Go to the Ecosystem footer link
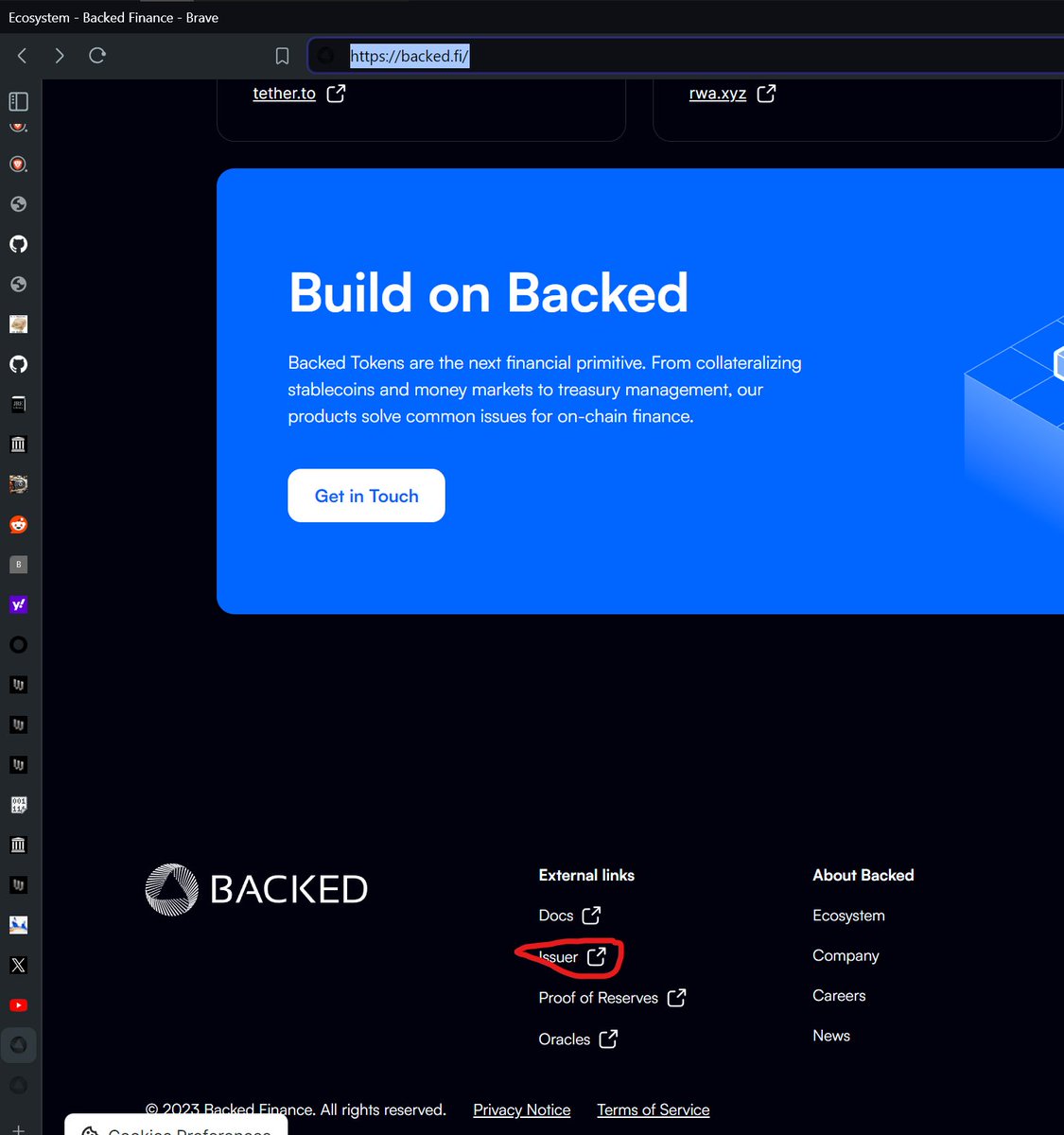This screenshot has width=1064, height=1135. 848,916
